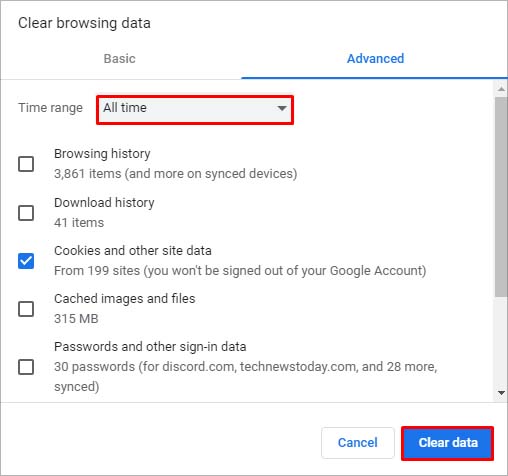The height and width of the screenshot is (476, 508).
Task: Select the Passwords and other sign-in data checkbox
Action: click(x=26, y=367)
